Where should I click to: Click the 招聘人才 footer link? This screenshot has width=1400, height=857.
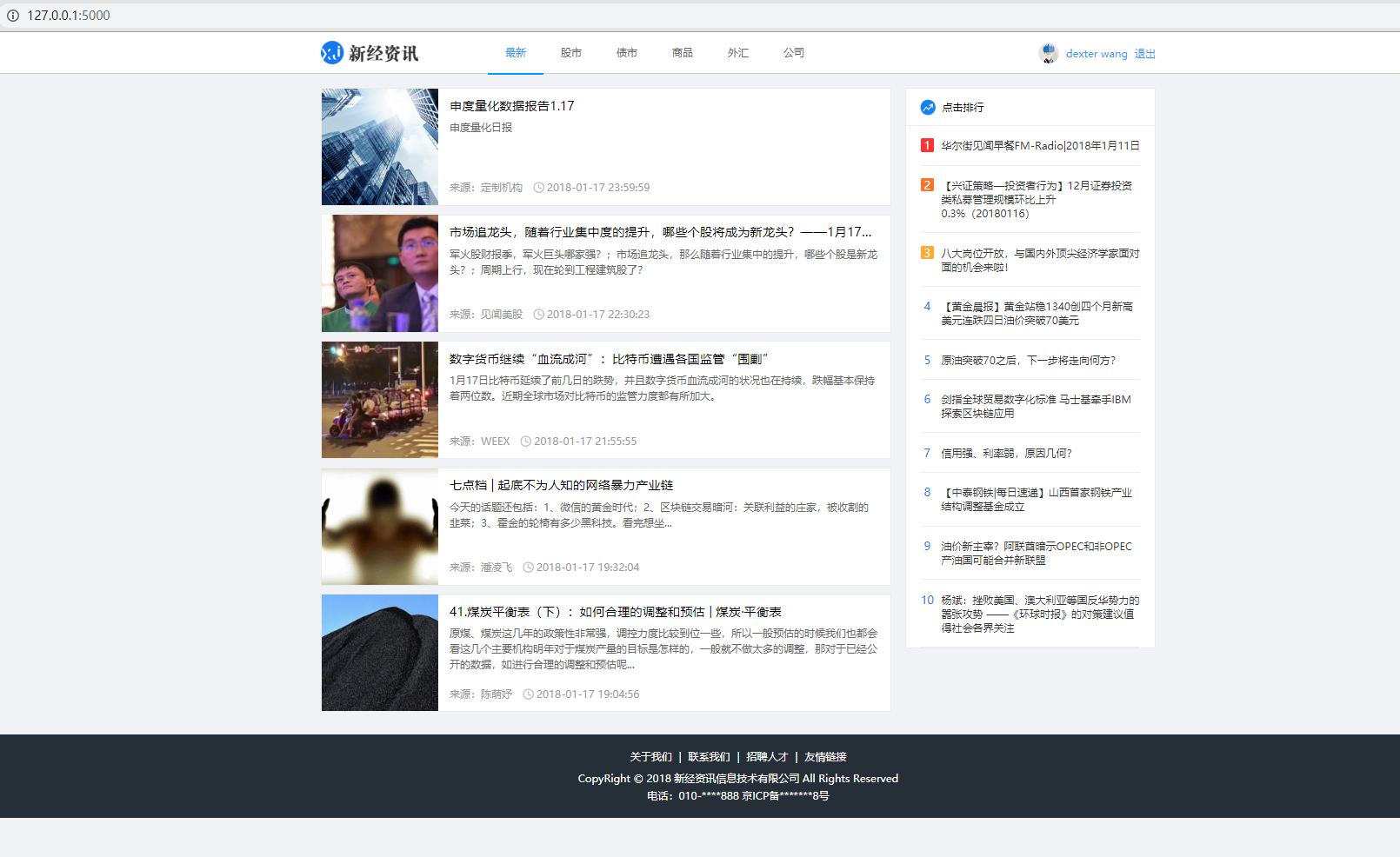[x=767, y=756]
